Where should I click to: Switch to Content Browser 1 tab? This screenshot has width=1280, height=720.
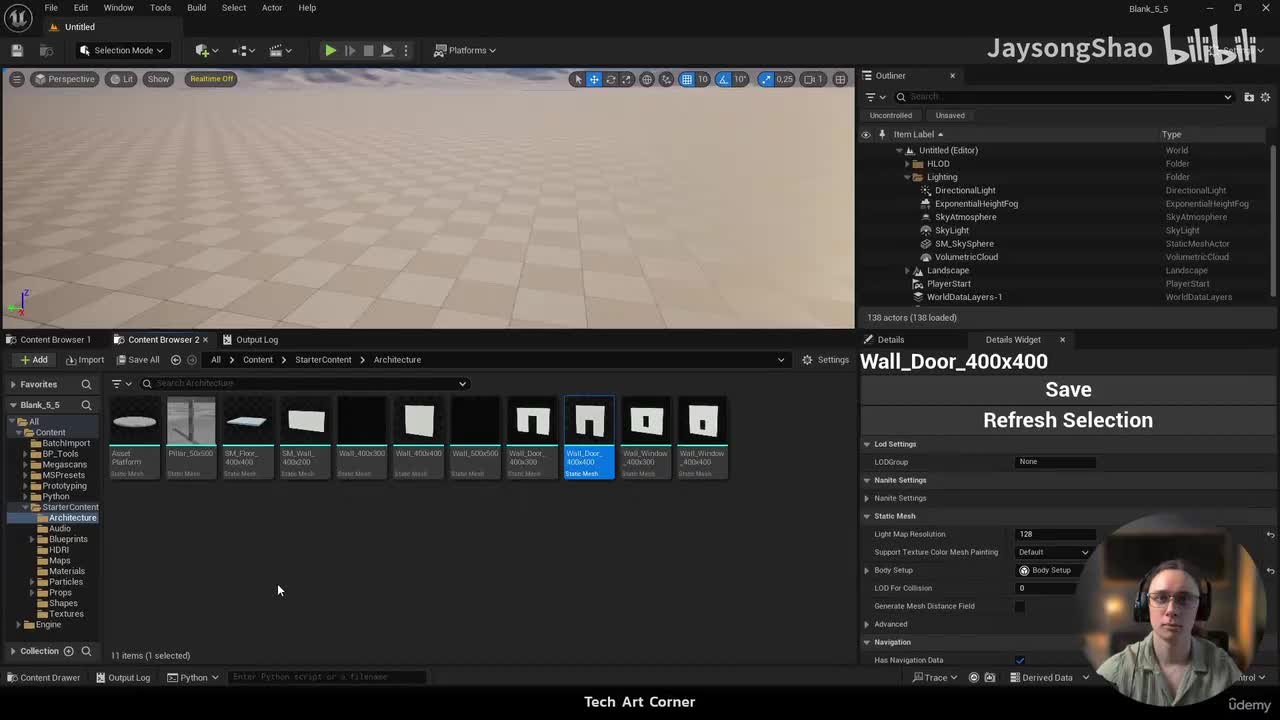48,340
